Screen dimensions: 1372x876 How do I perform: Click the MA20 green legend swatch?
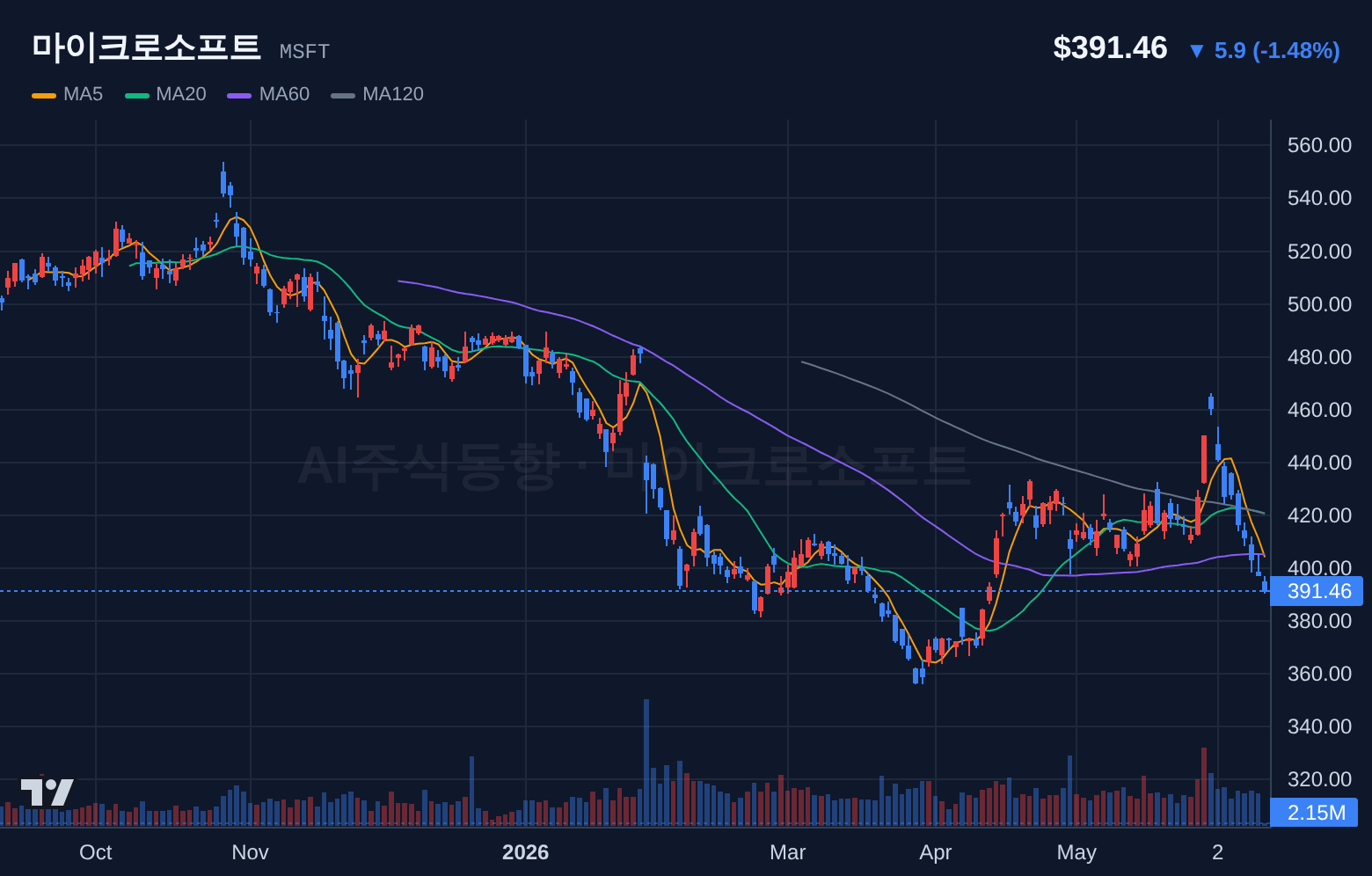tap(137, 95)
